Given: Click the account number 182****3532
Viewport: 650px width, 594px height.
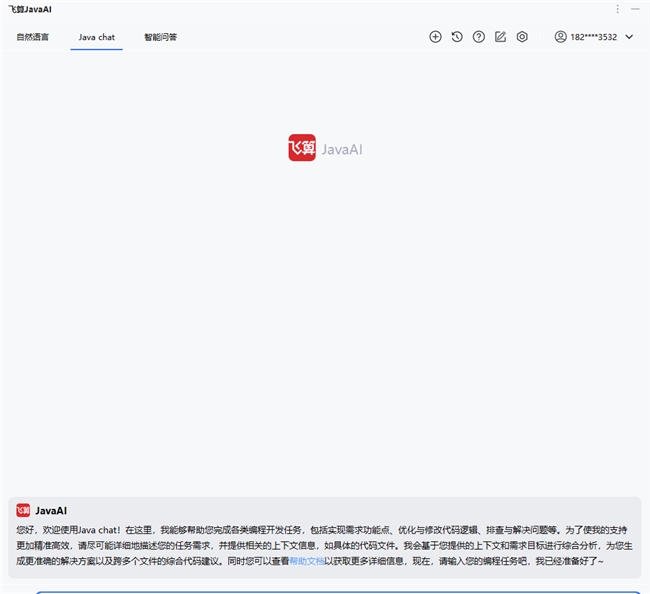Looking at the screenshot, I should pyautogui.click(x=594, y=37).
